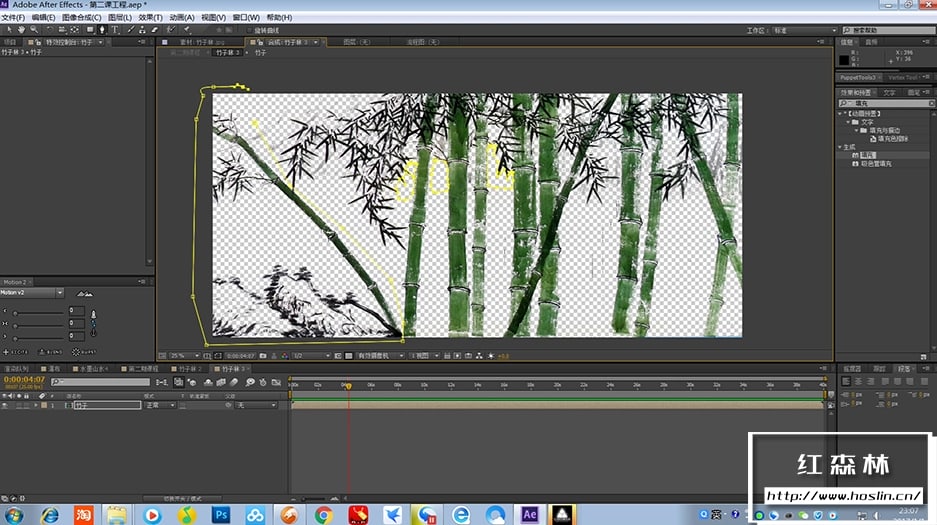Open the 编辑(E) menu
This screenshot has width=937, height=525.
[x=43, y=17]
